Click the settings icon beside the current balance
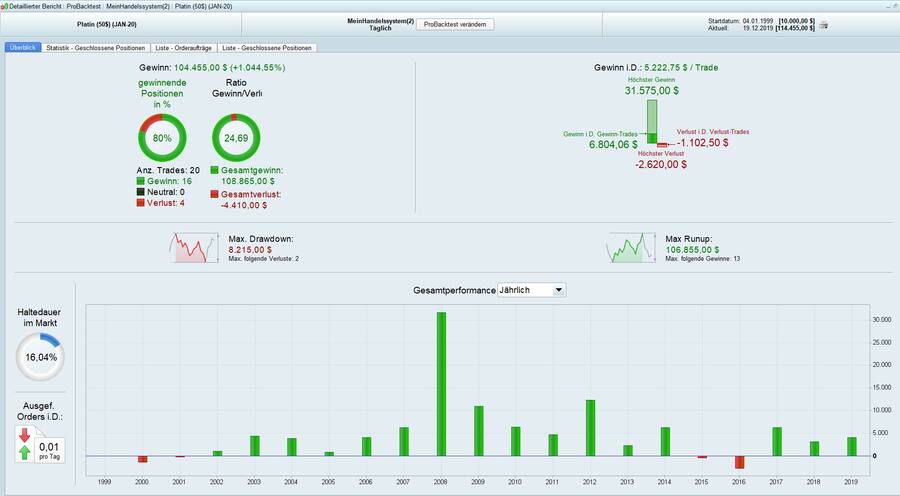Screen dimensions: 900x496 coord(823,25)
